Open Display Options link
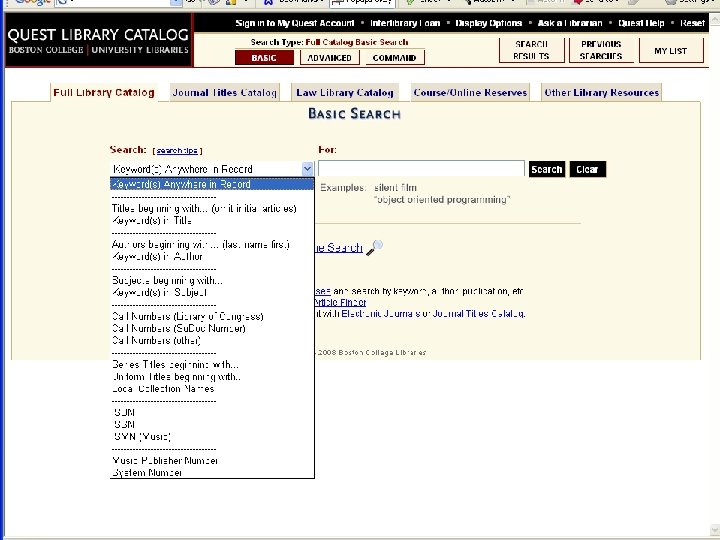 489,23
